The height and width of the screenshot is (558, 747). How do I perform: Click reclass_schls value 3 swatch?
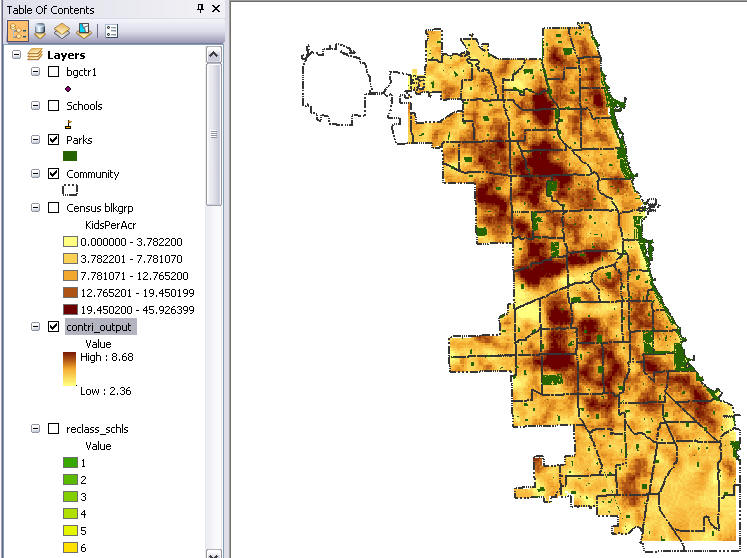pyautogui.click(x=70, y=497)
